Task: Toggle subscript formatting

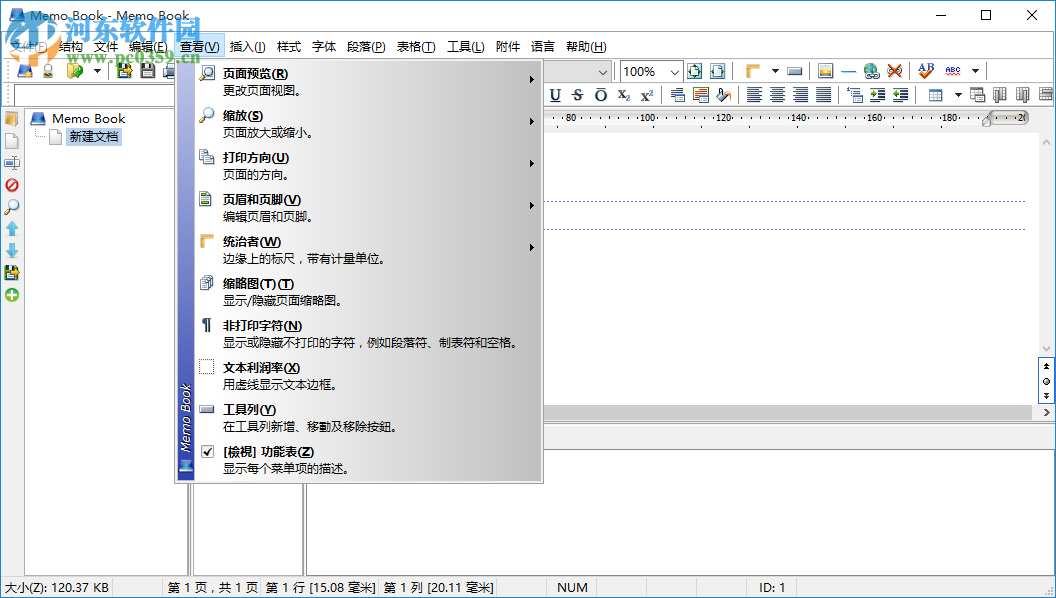Action: (624, 95)
